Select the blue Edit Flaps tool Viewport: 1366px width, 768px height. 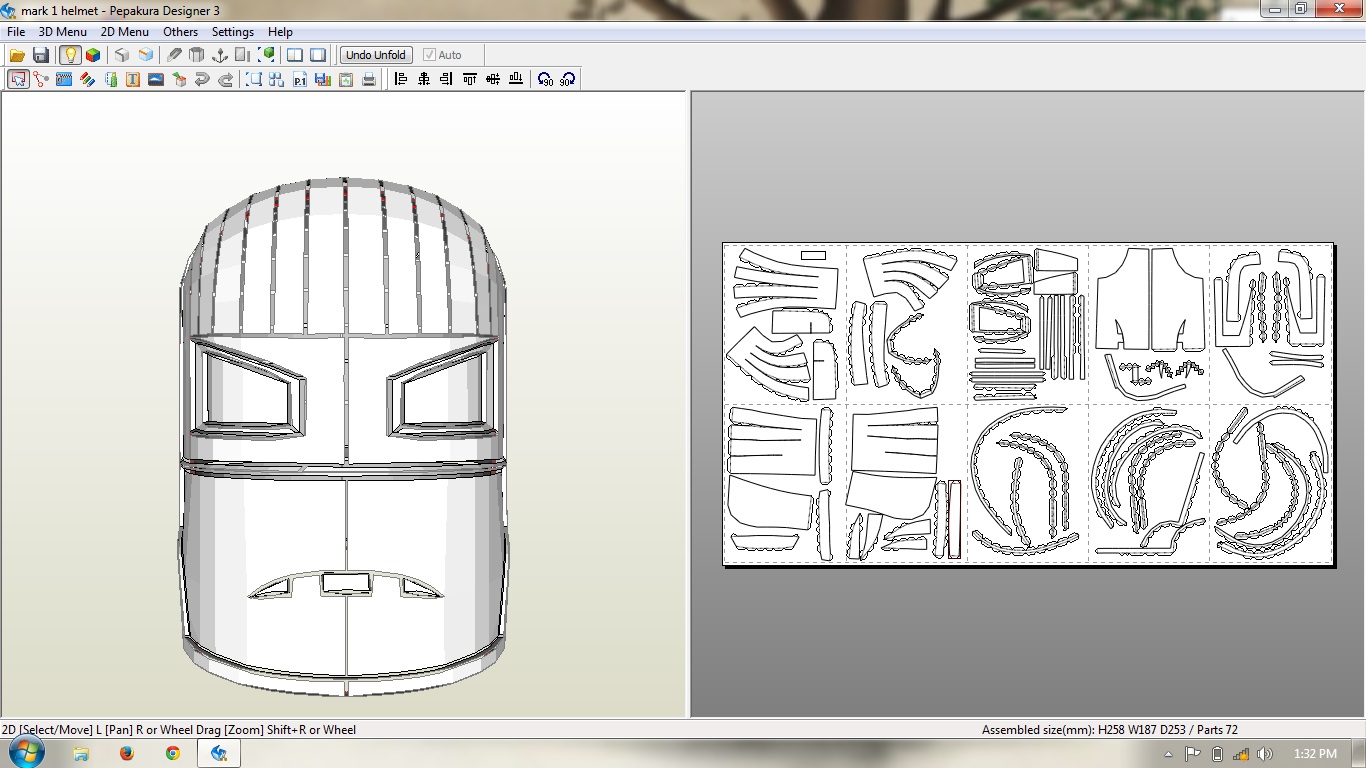point(64,79)
